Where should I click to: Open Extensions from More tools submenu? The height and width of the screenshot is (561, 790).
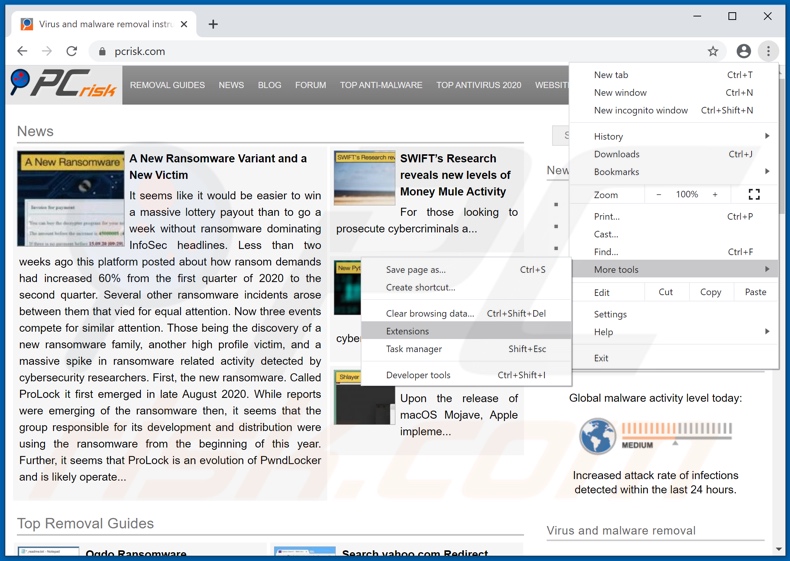click(x=466, y=331)
